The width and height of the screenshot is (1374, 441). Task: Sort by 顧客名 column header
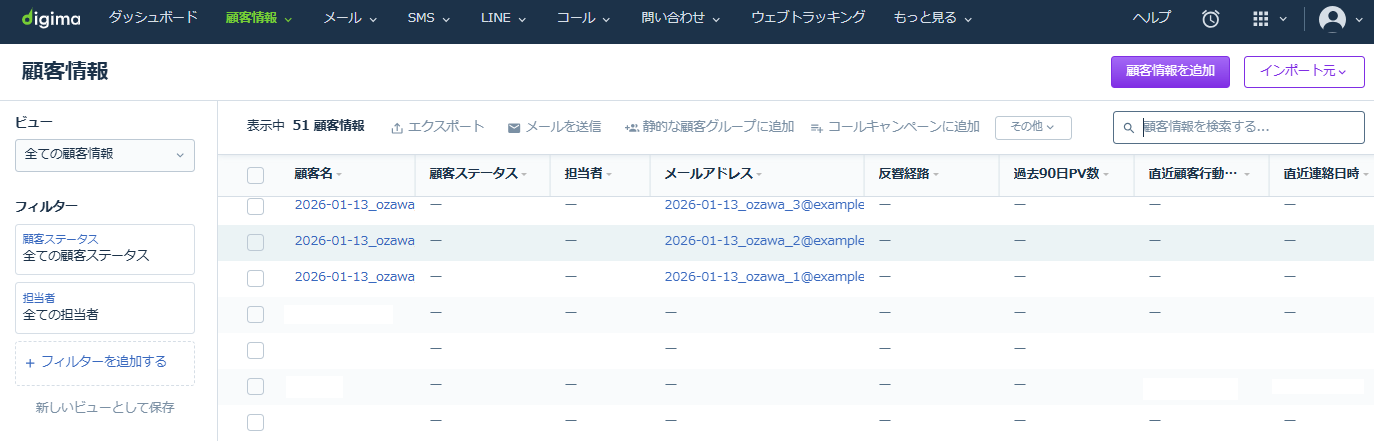pyautogui.click(x=318, y=174)
